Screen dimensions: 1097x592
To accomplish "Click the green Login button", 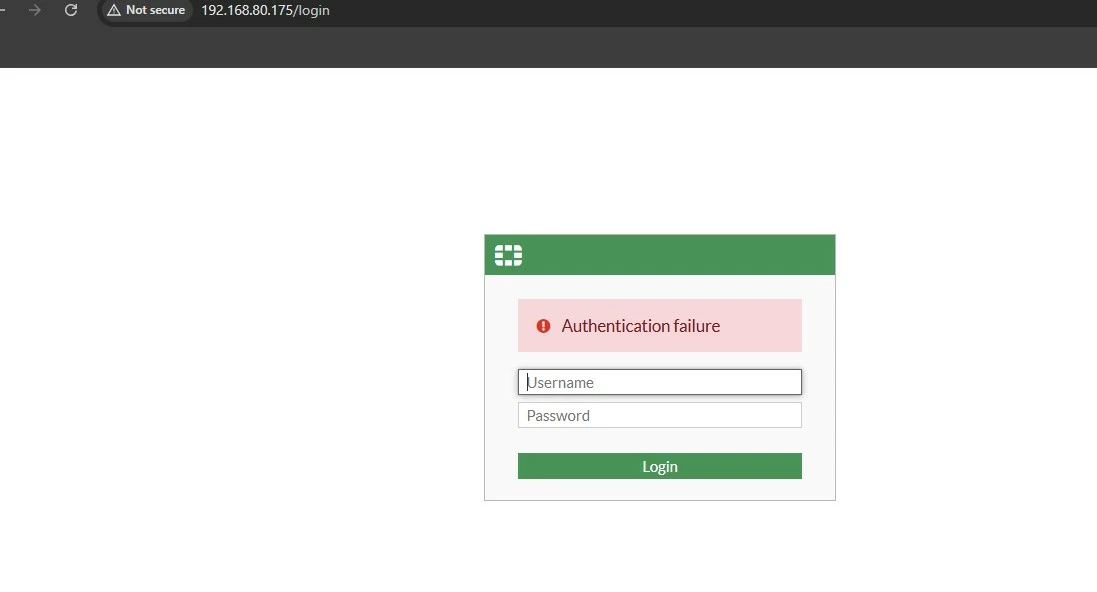I will [x=660, y=466].
